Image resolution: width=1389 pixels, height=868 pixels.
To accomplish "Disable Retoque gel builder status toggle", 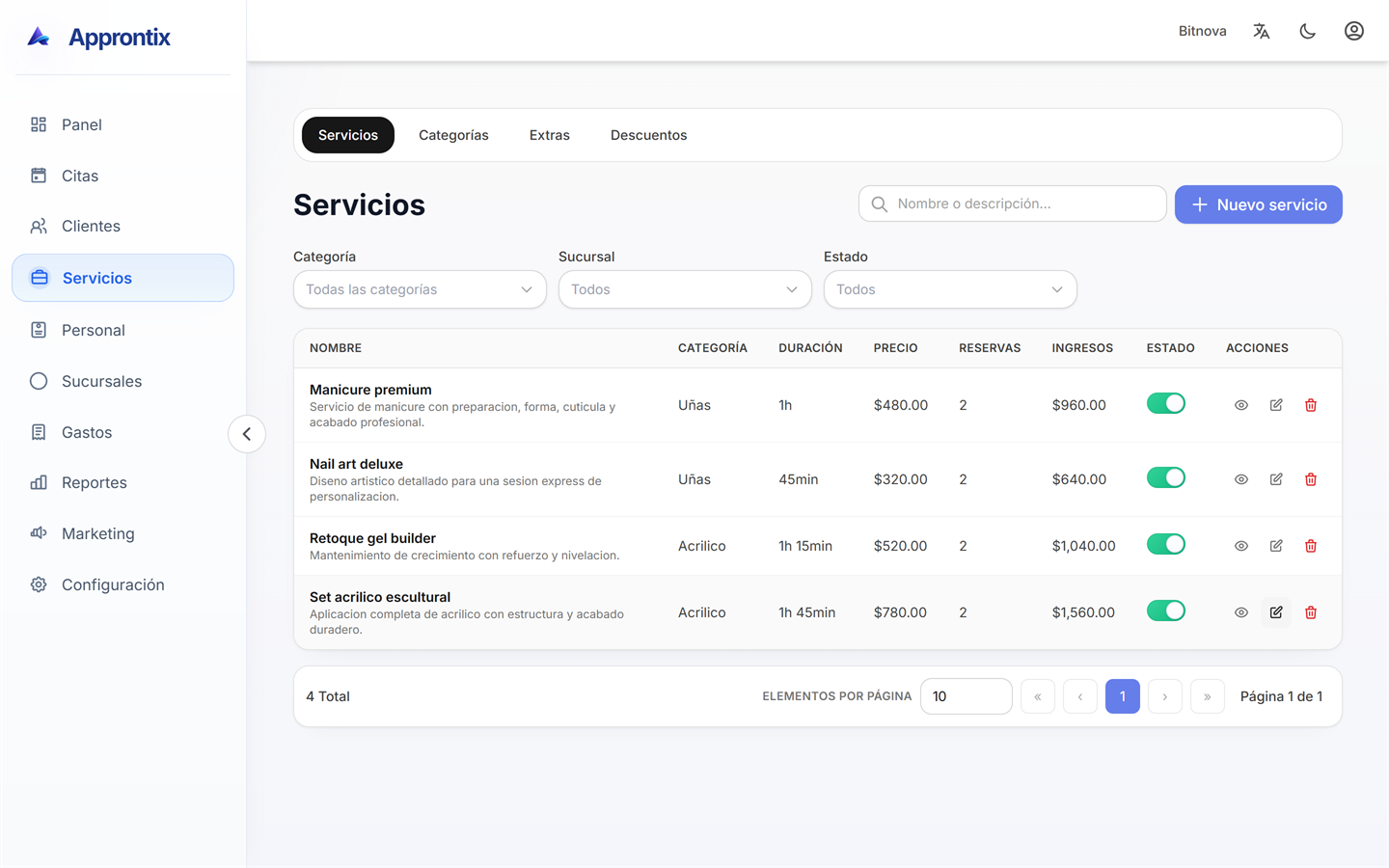I will click(1165, 545).
